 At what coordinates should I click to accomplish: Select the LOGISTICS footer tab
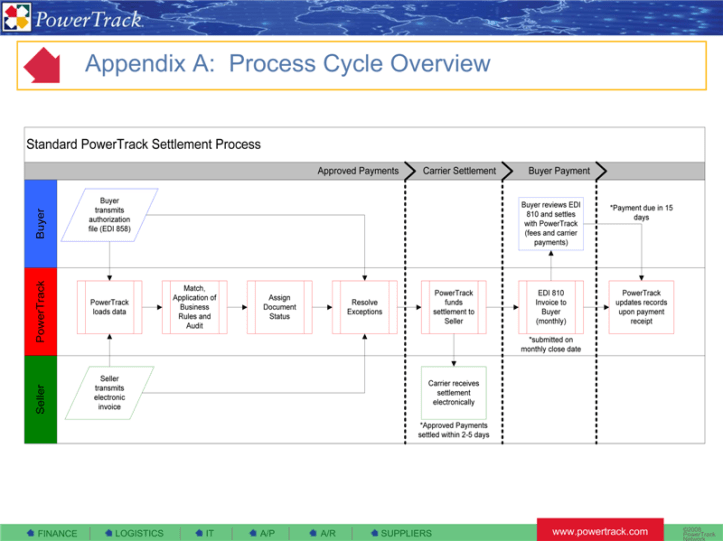[x=139, y=533]
